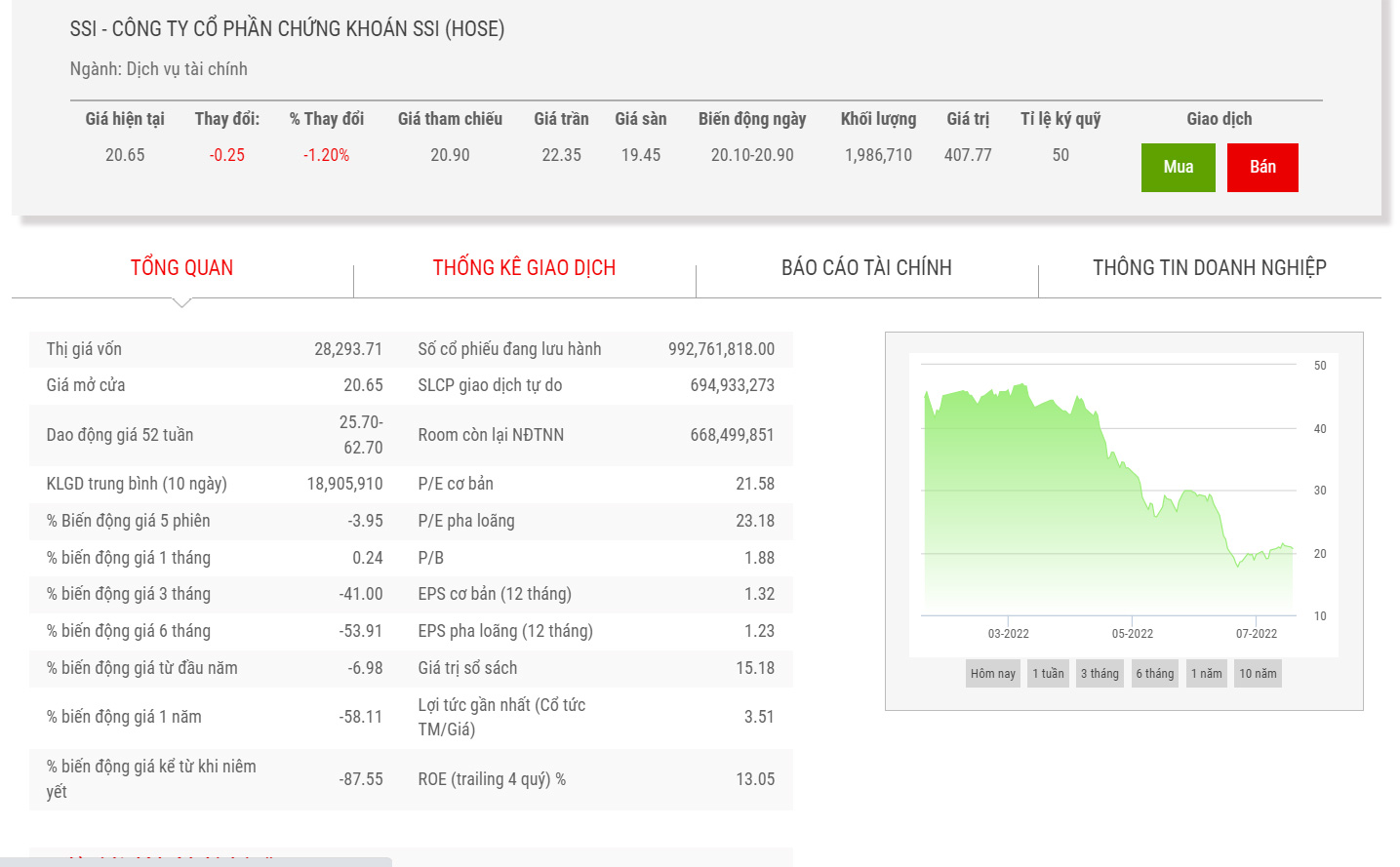1400x867 pixels.
Task: Set chart range to 3 tháng
Action: coord(1100,674)
